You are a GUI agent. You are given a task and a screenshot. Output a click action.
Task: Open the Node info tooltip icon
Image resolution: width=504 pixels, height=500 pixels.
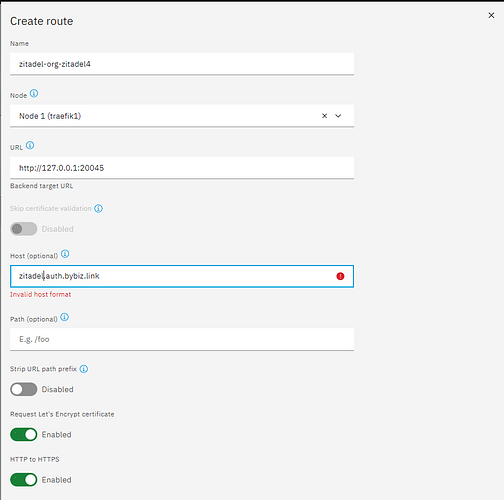pos(34,94)
